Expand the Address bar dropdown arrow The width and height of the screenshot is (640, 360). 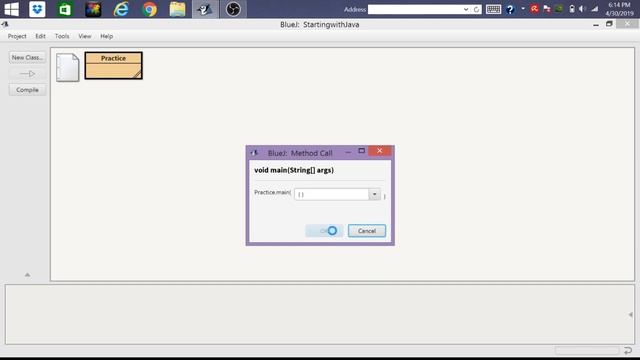[466, 9]
